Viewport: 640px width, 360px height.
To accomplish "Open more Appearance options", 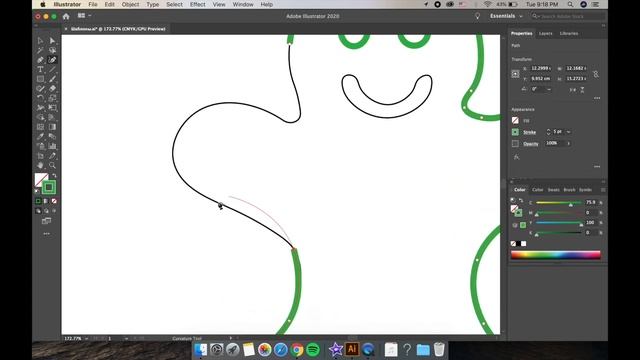I will tap(597, 167).
